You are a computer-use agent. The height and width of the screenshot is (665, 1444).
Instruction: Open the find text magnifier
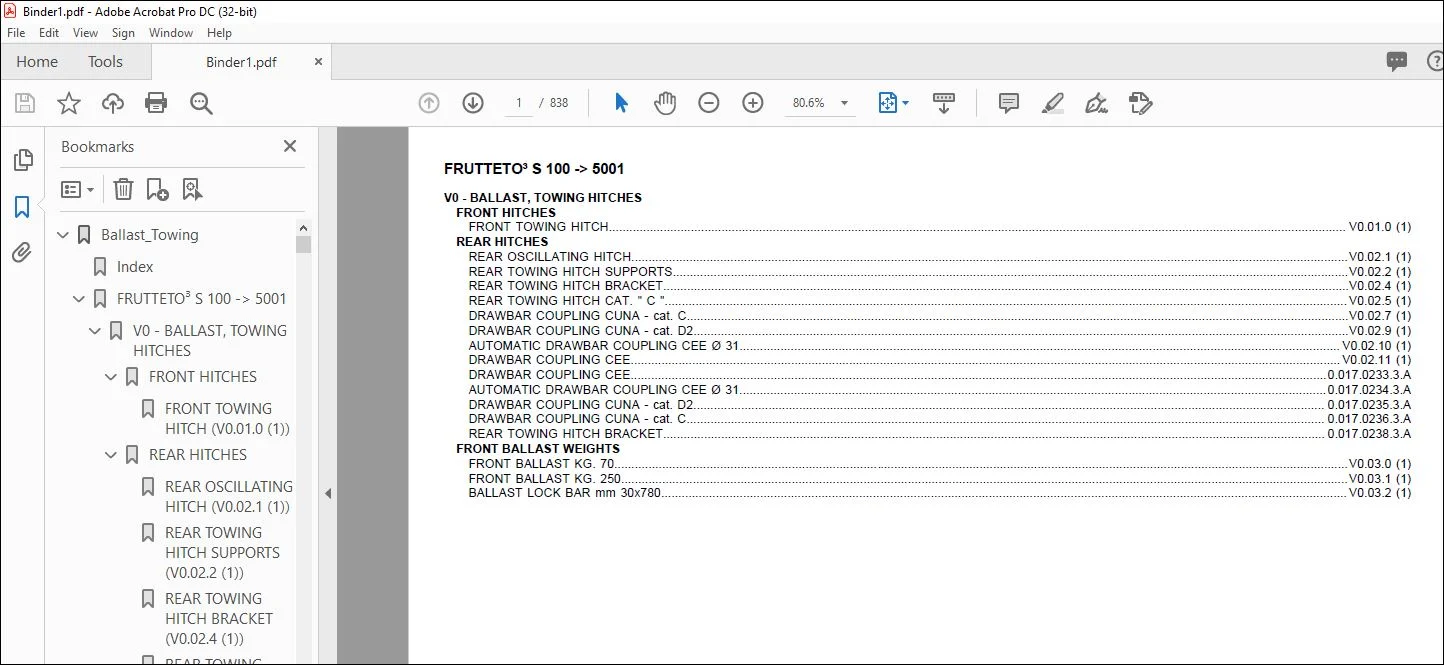coord(201,103)
